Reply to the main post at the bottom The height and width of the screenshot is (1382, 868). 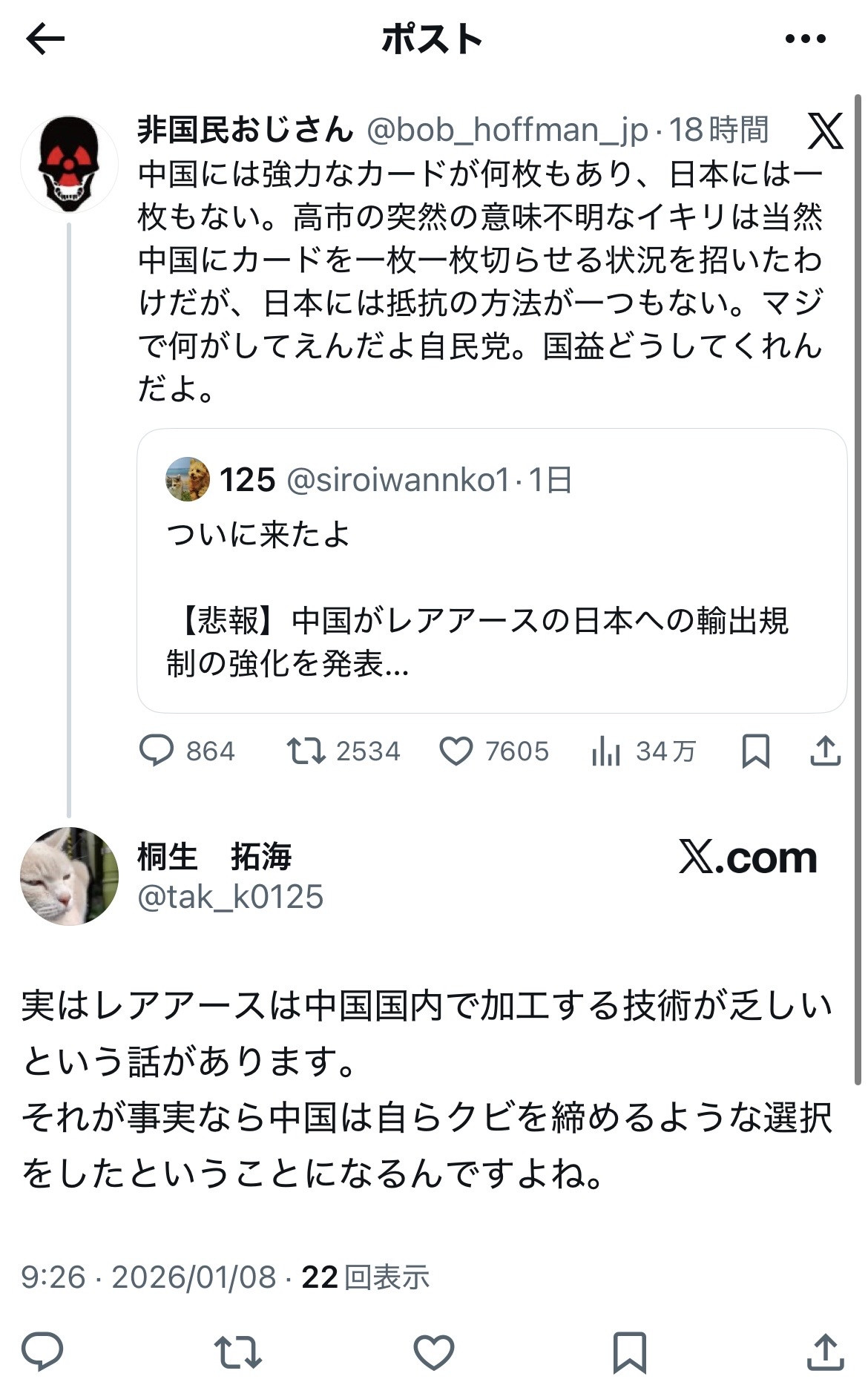(42, 1351)
